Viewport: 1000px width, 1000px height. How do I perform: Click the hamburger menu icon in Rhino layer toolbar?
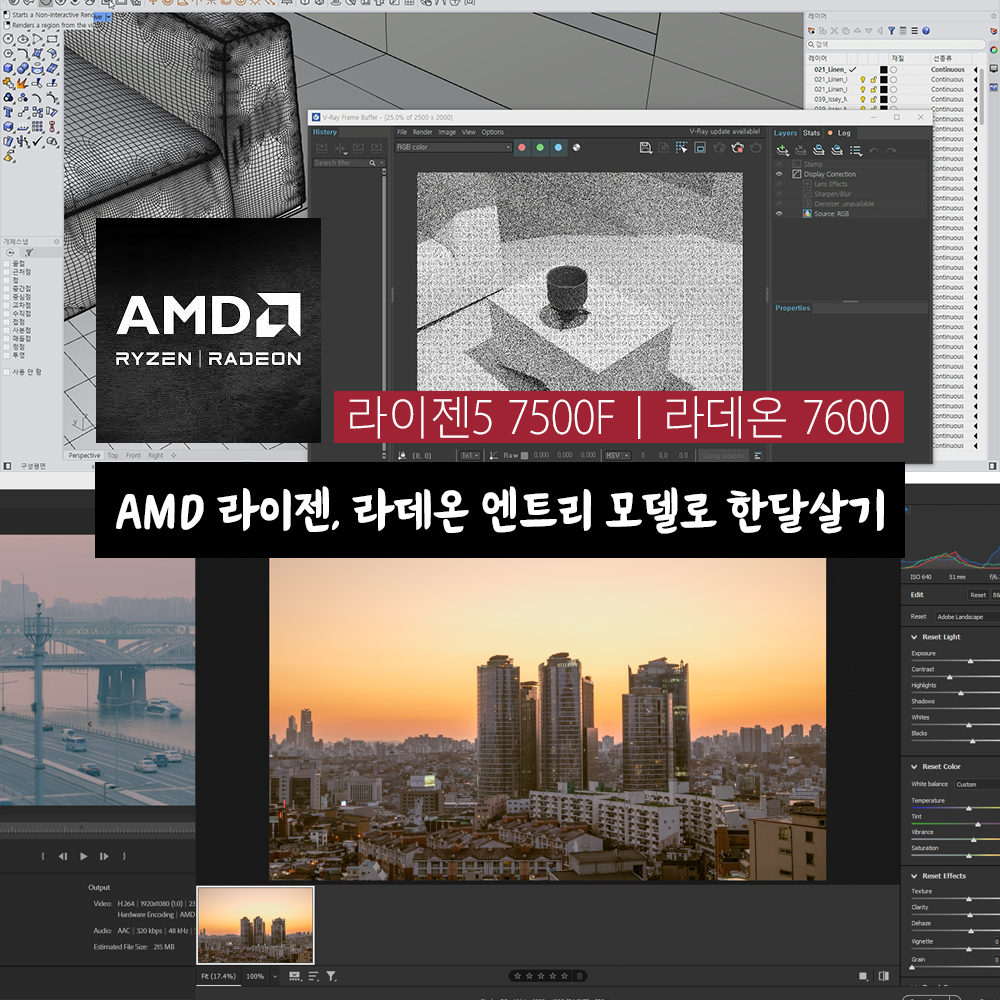pos(915,31)
